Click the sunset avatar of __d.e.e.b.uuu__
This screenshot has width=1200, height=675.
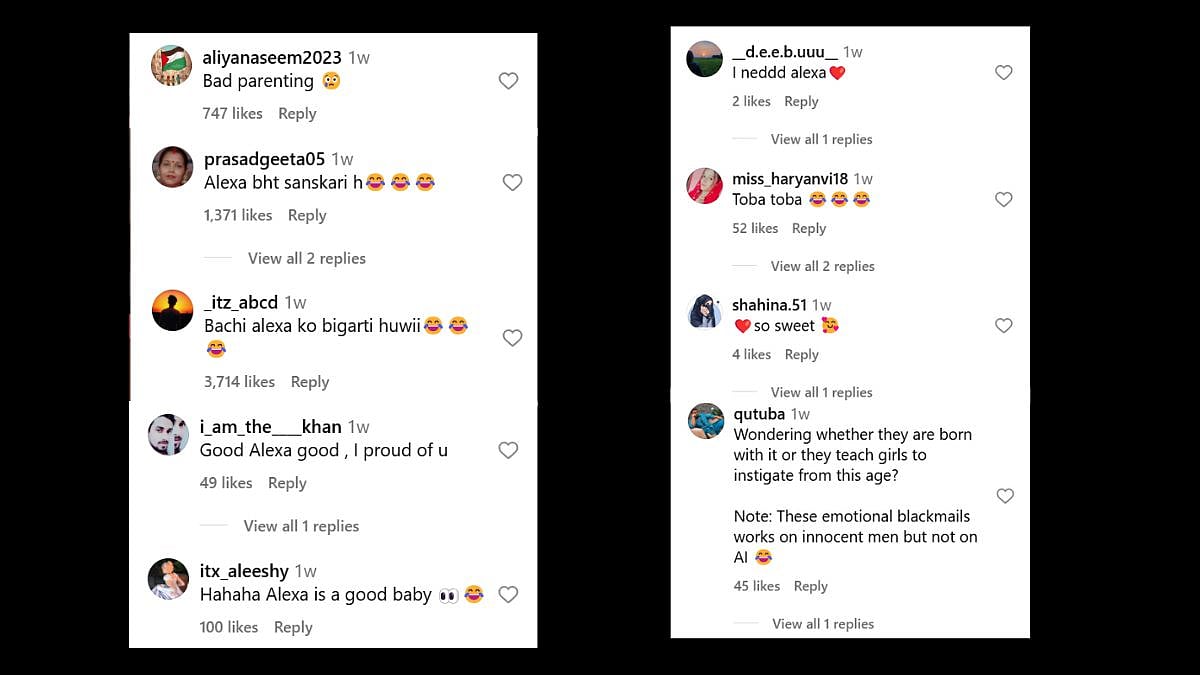point(705,59)
